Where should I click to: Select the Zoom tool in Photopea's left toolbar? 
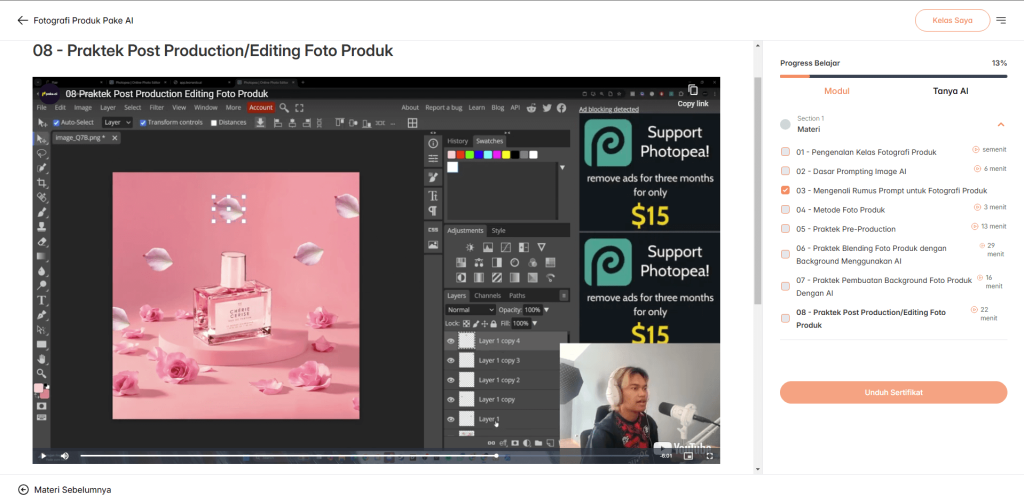click(x=42, y=373)
